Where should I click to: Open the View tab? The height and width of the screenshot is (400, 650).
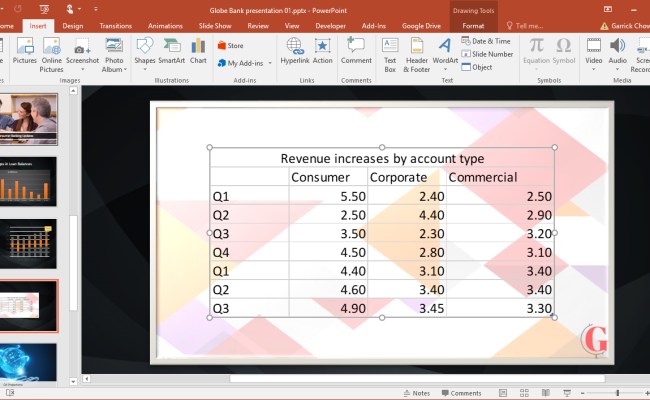pos(292,26)
